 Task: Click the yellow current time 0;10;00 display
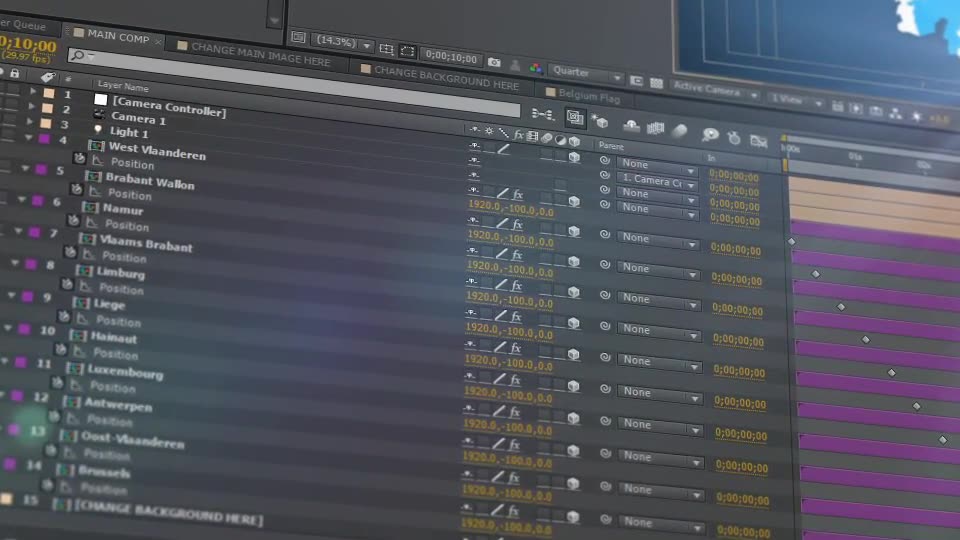click(28, 45)
